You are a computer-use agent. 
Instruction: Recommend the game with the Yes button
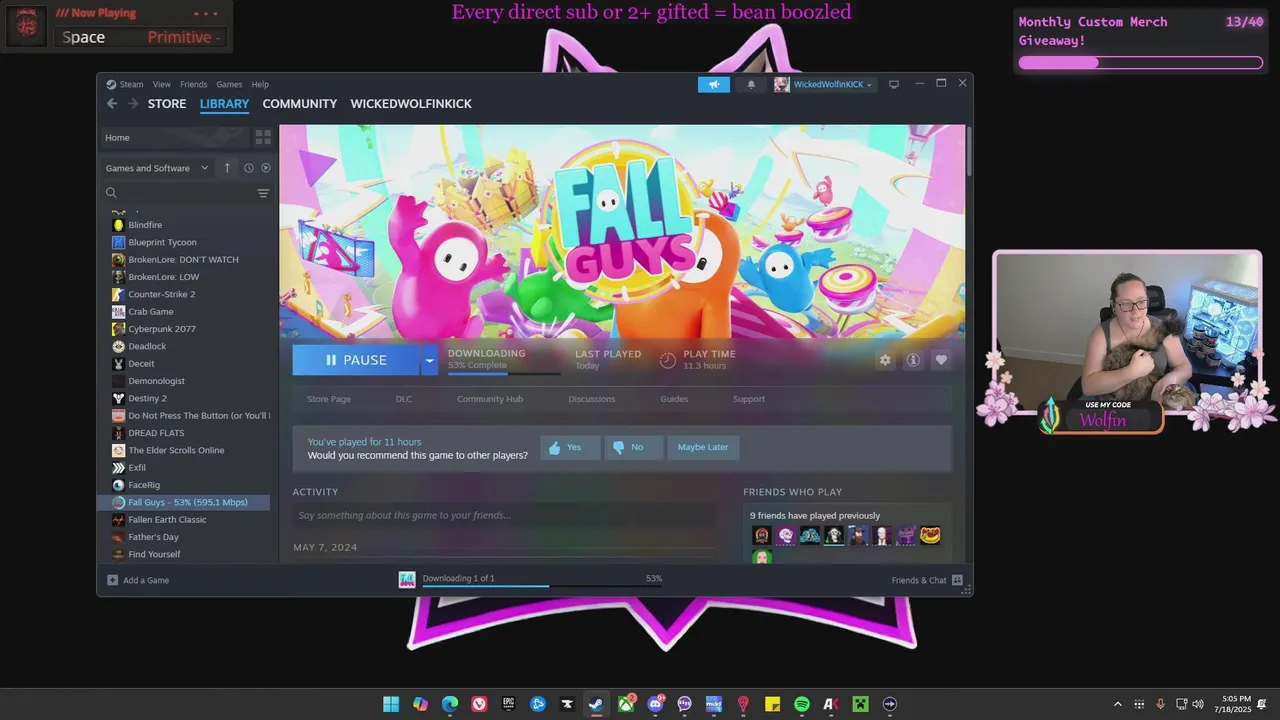pyautogui.click(x=571, y=447)
